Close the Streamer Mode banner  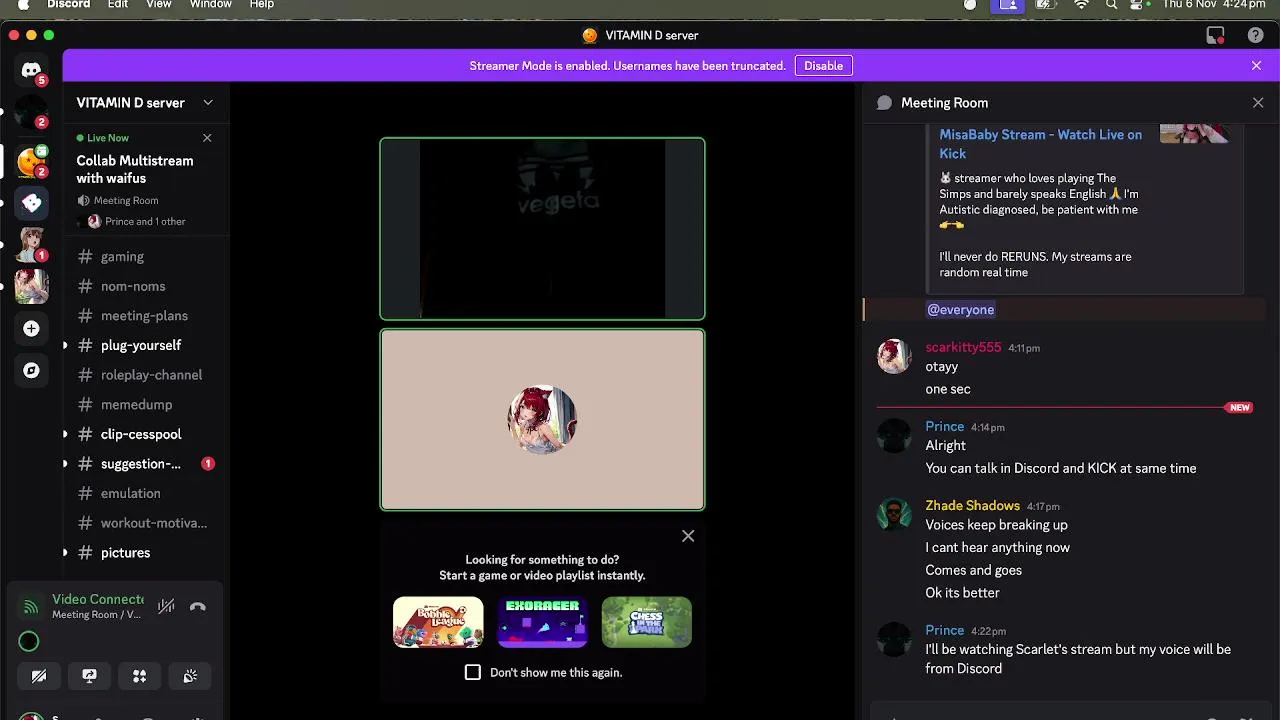point(1256,65)
